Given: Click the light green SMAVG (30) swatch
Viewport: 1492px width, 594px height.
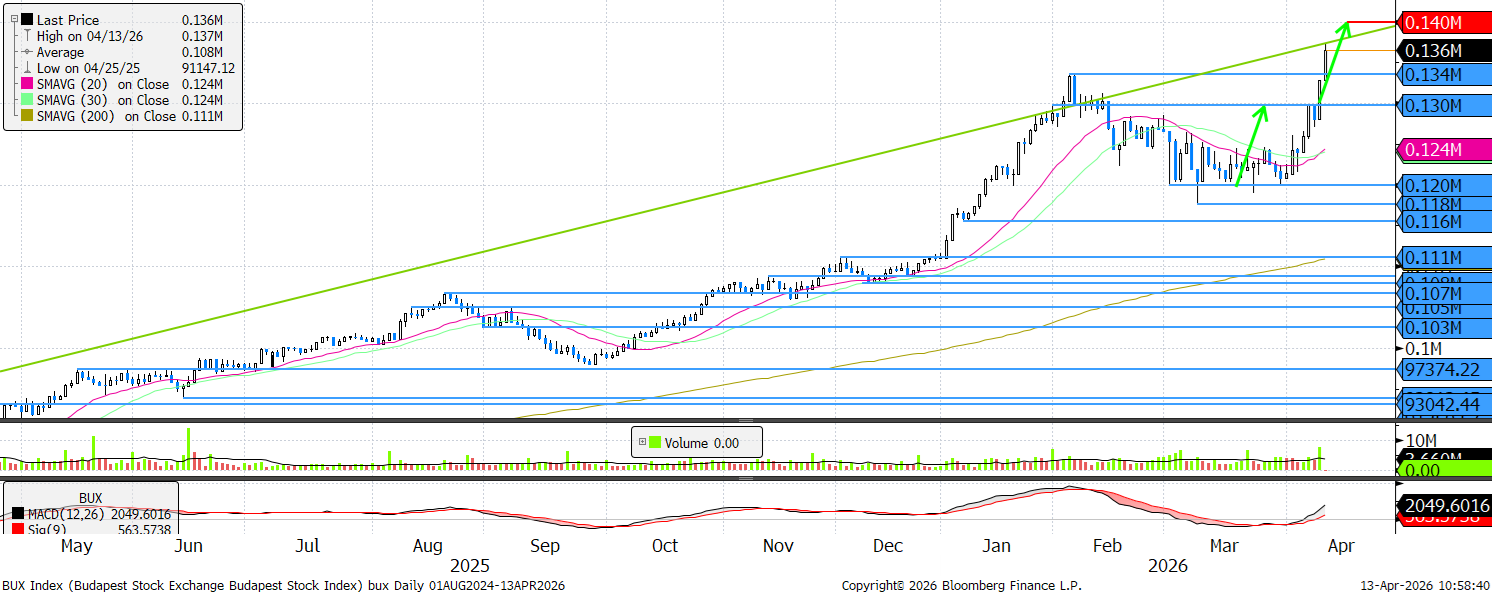Looking at the screenshot, I should [x=27, y=101].
